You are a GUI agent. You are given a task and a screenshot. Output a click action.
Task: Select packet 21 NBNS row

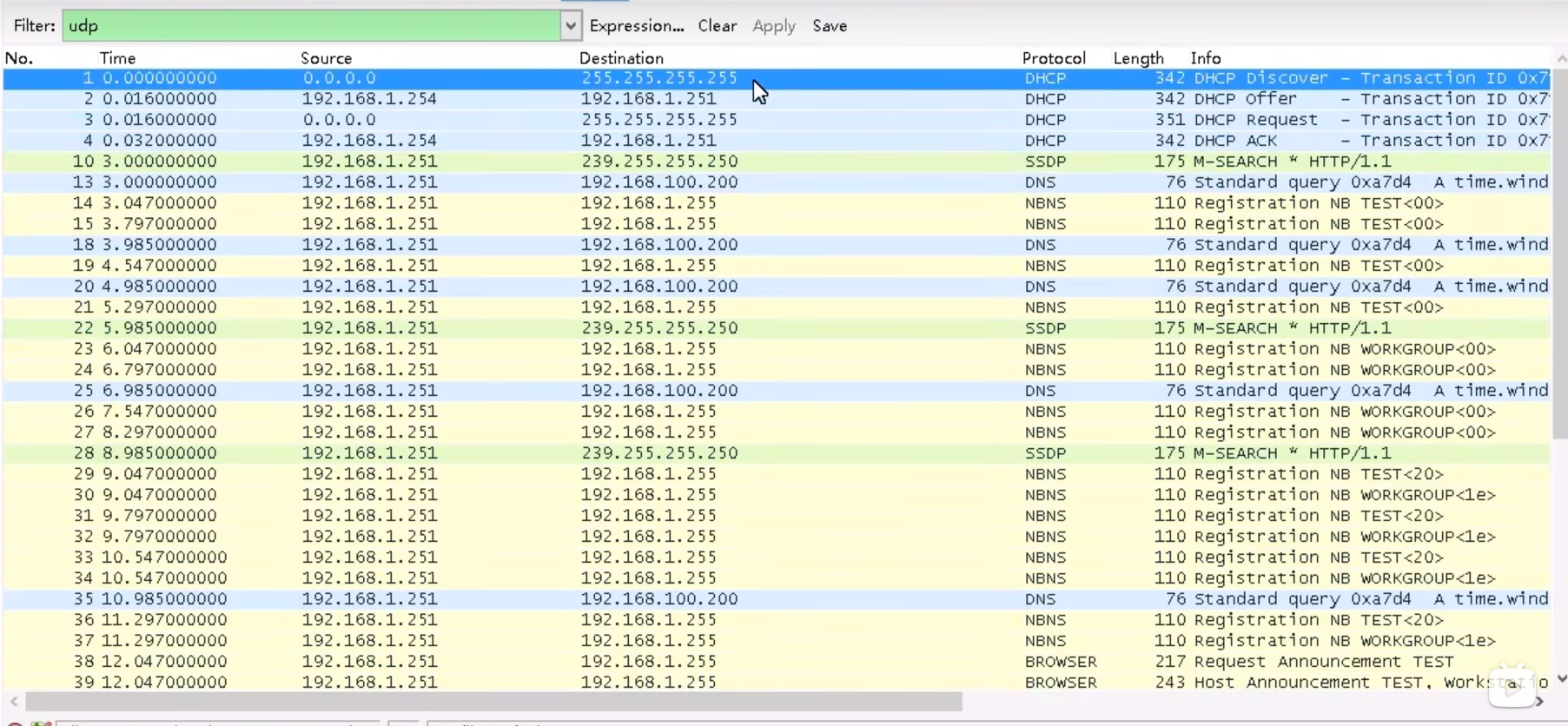tap(777, 307)
